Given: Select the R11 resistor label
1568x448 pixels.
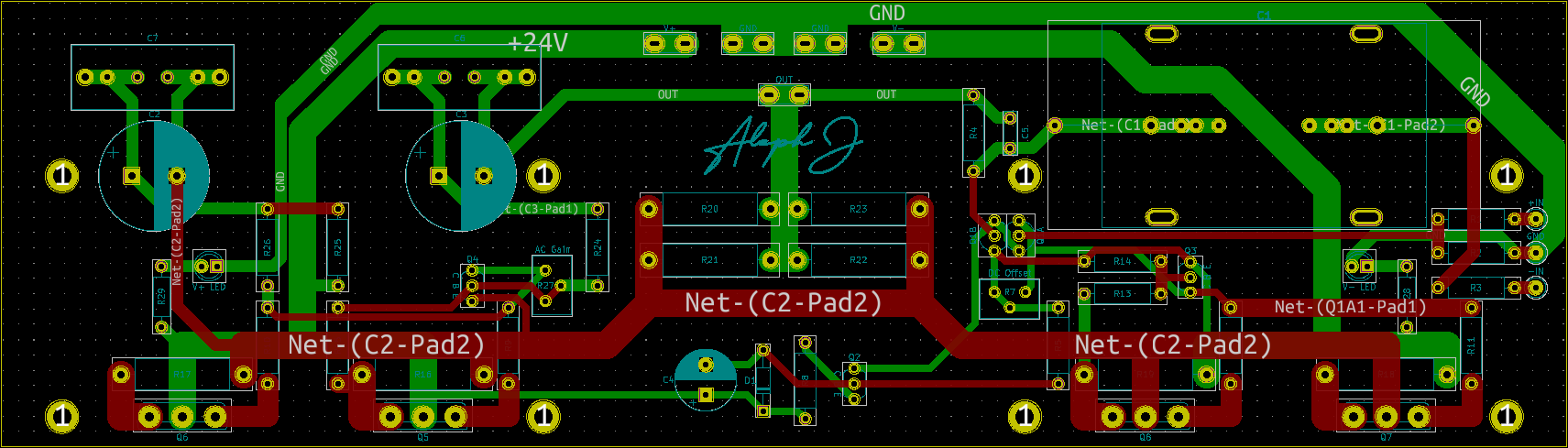Looking at the screenshot, I should click(x=1471, y=345).
